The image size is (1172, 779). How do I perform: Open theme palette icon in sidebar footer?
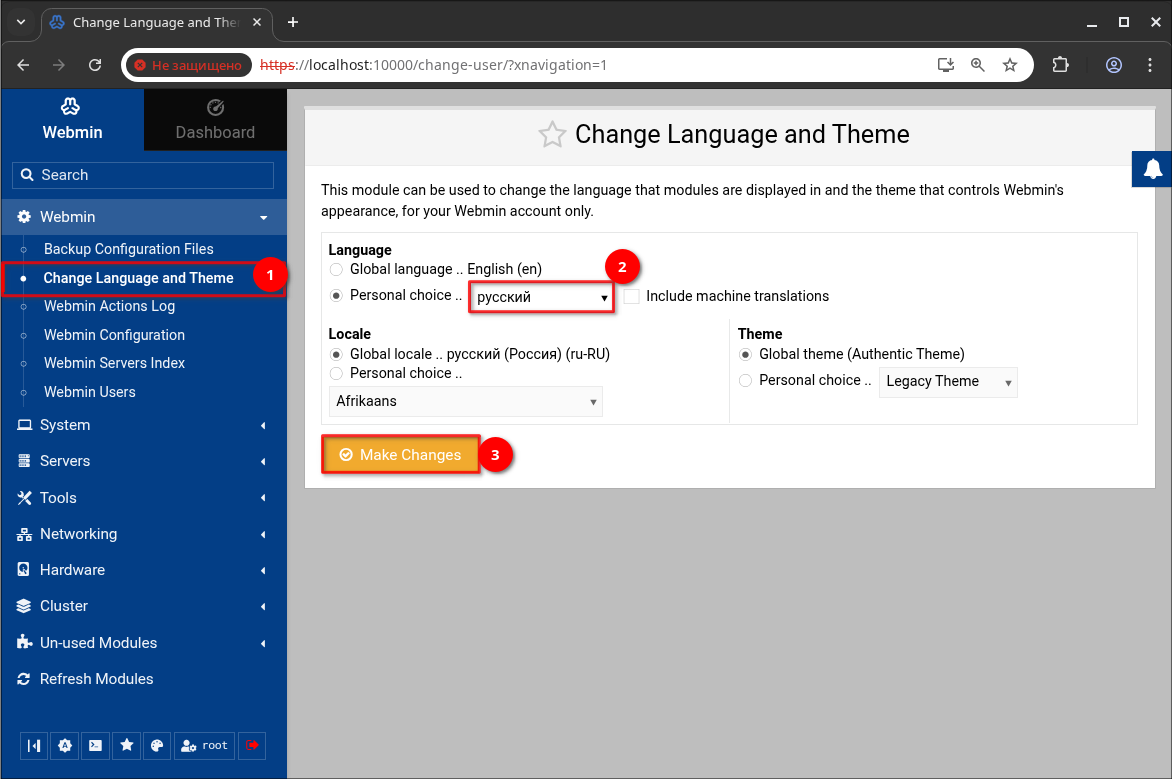click(x=157, y=745)
